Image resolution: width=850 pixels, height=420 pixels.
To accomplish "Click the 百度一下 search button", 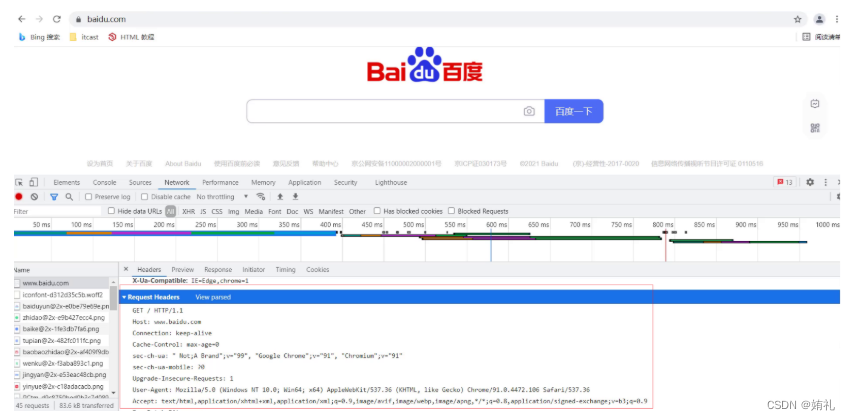I will tap(574, 111).
